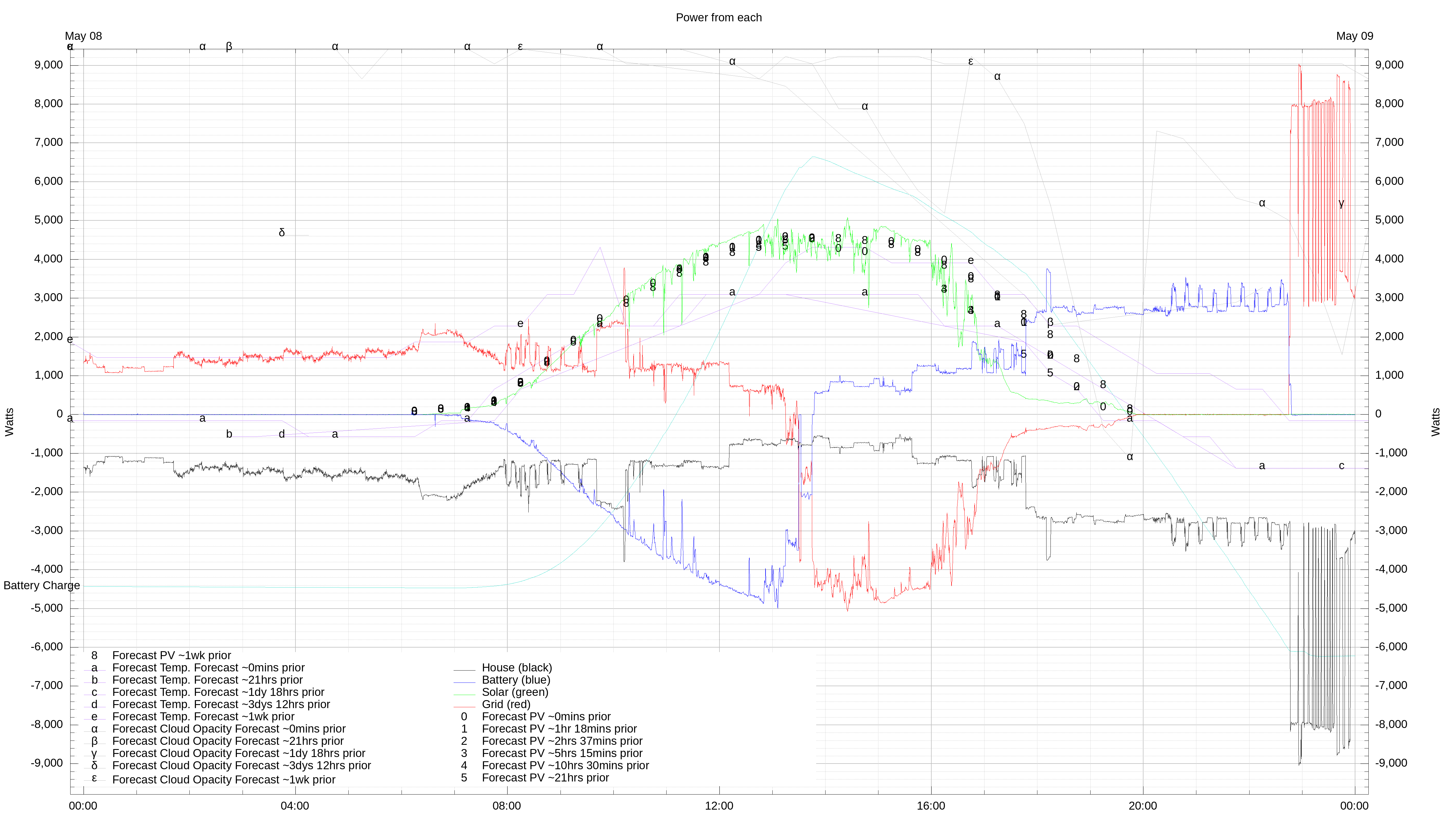This screenshot has width=1456, height=819.
Task: Click the right axis -9,000 label
Action: pos(1391,763)
